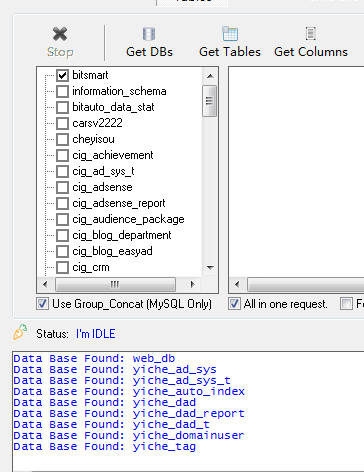364x472 pixels.
Task: Check the cig_blog_easyad checkbox
Action: (x=62, y=251)
